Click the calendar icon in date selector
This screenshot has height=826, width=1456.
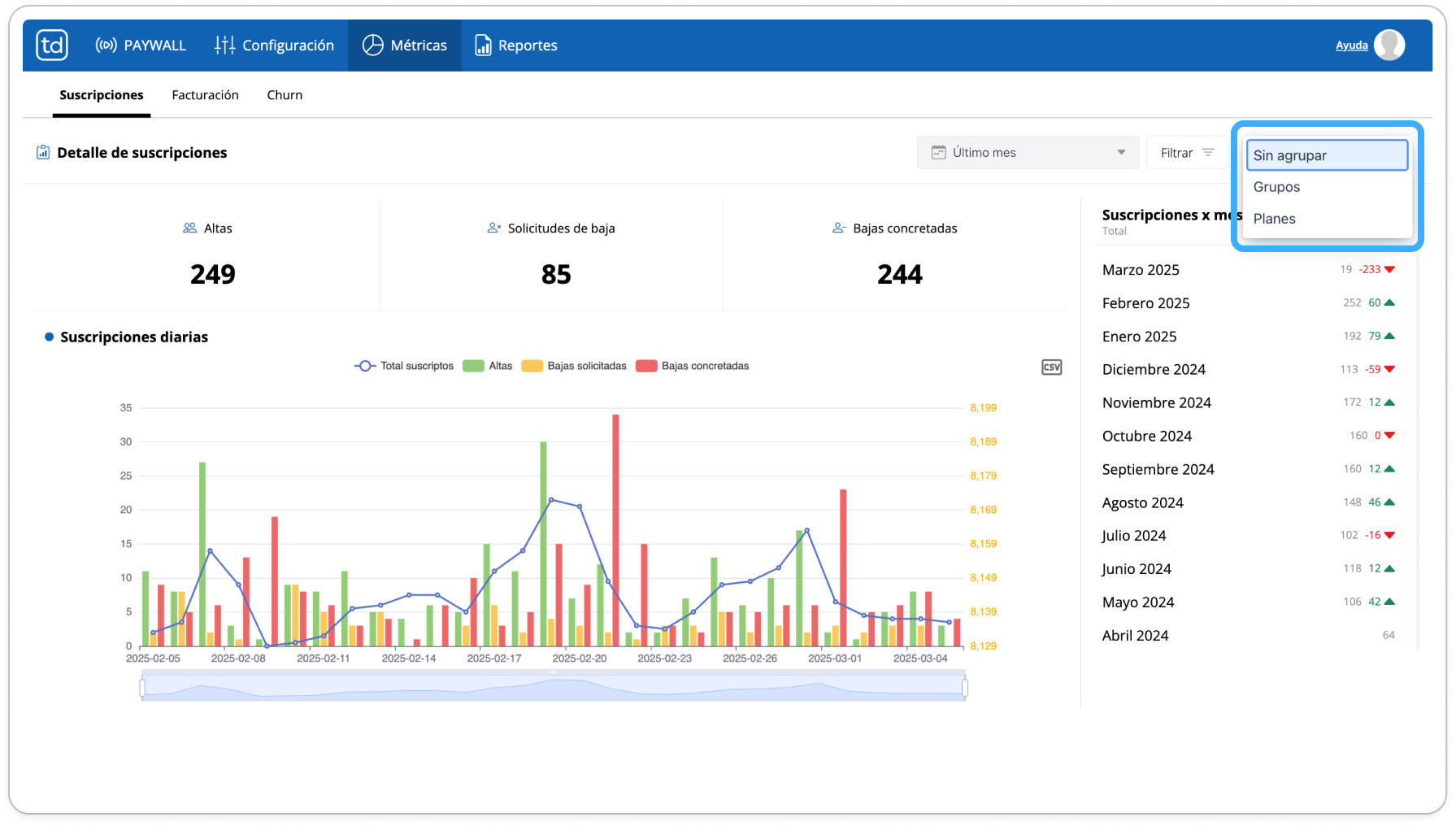[938, 152]
